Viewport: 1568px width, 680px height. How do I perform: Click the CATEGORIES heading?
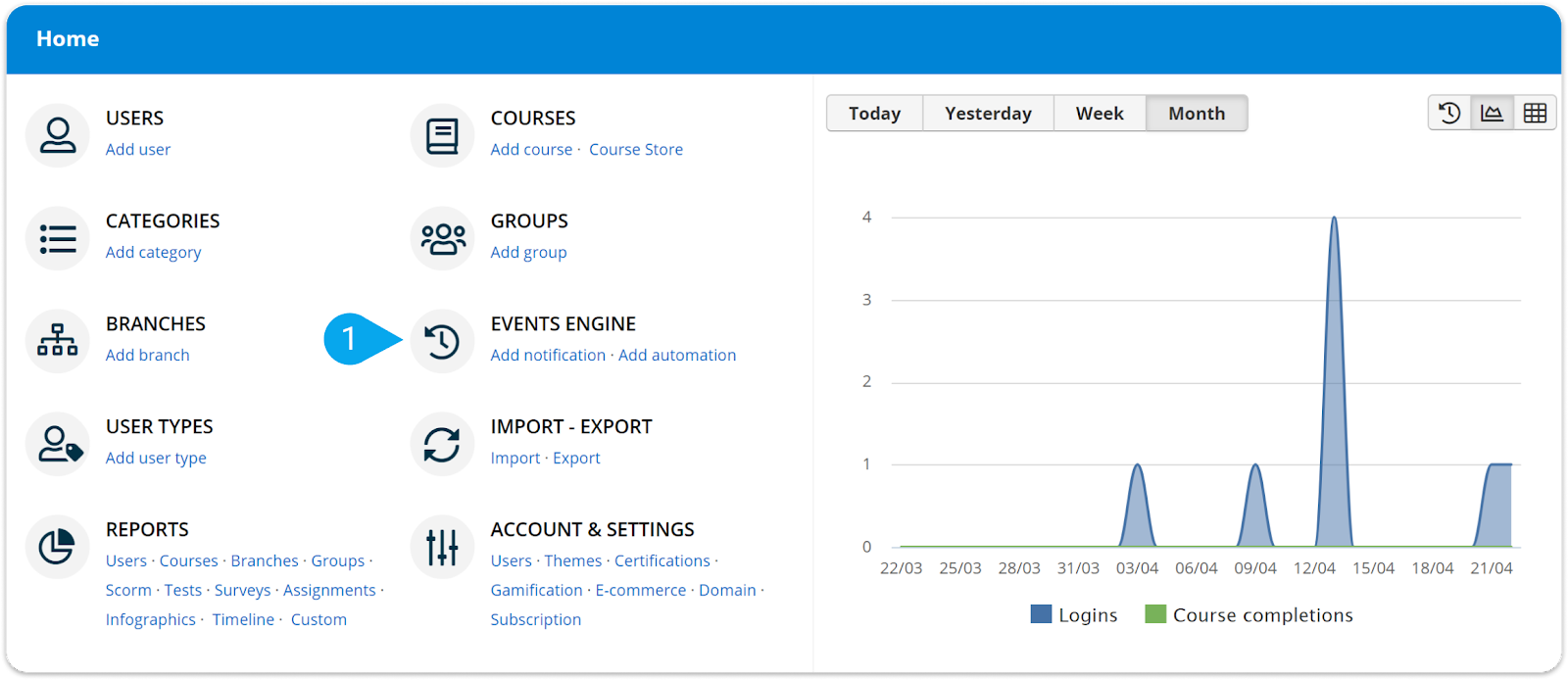(x=163, y=221)
